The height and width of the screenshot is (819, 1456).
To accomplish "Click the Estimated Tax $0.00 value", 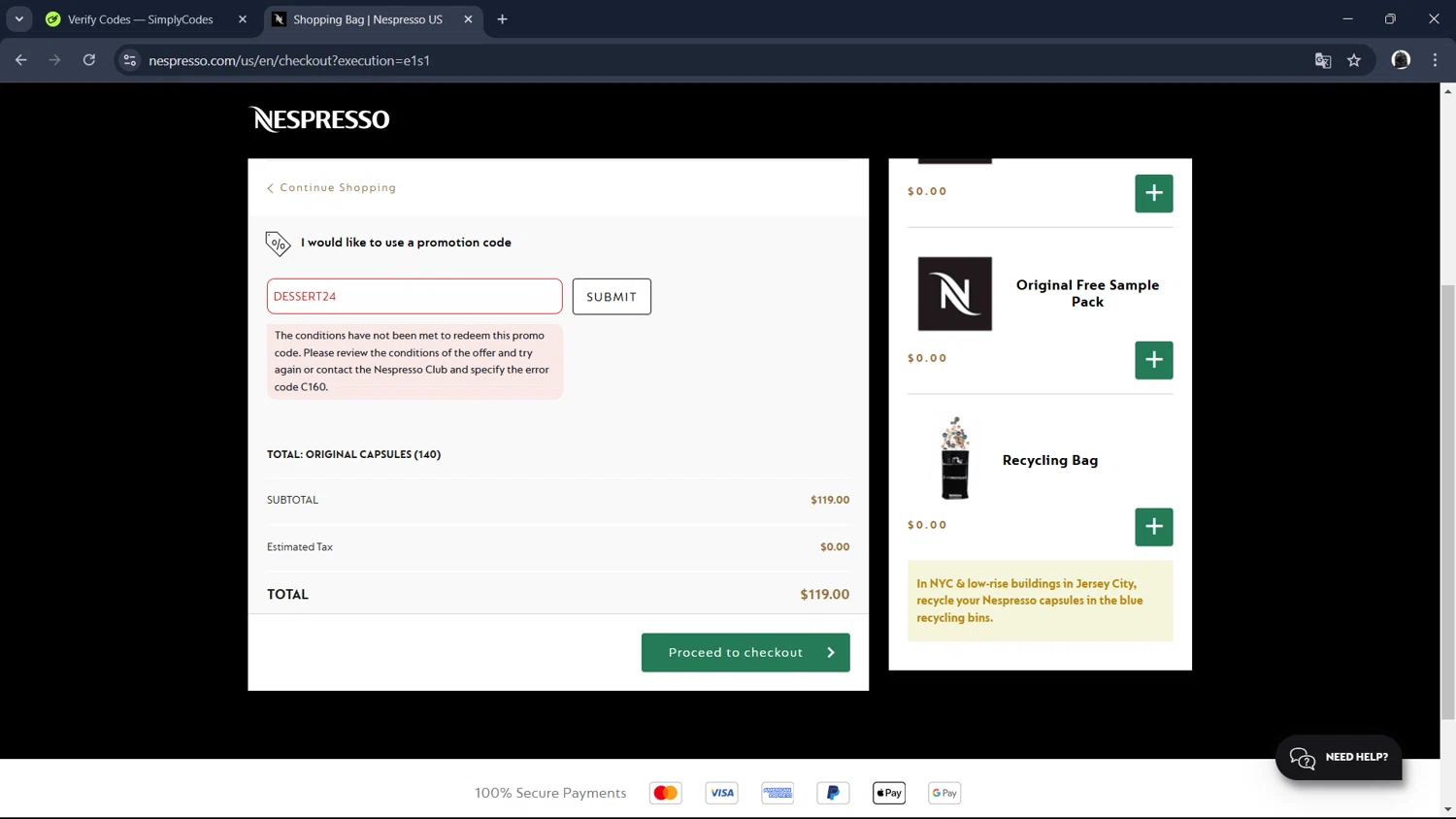I will (835, 547).
